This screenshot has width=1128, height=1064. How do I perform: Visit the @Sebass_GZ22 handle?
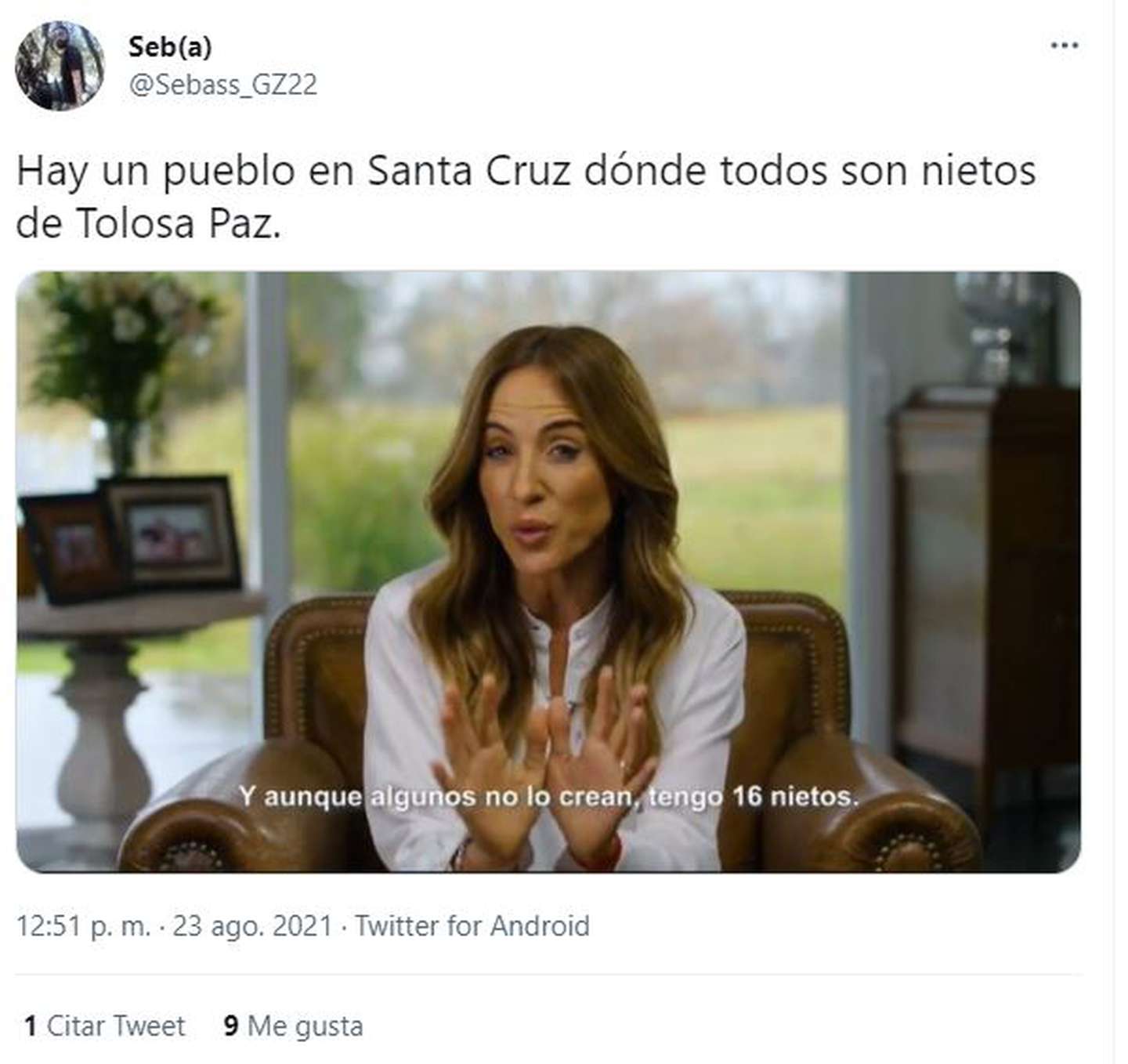tap(223, 85)
